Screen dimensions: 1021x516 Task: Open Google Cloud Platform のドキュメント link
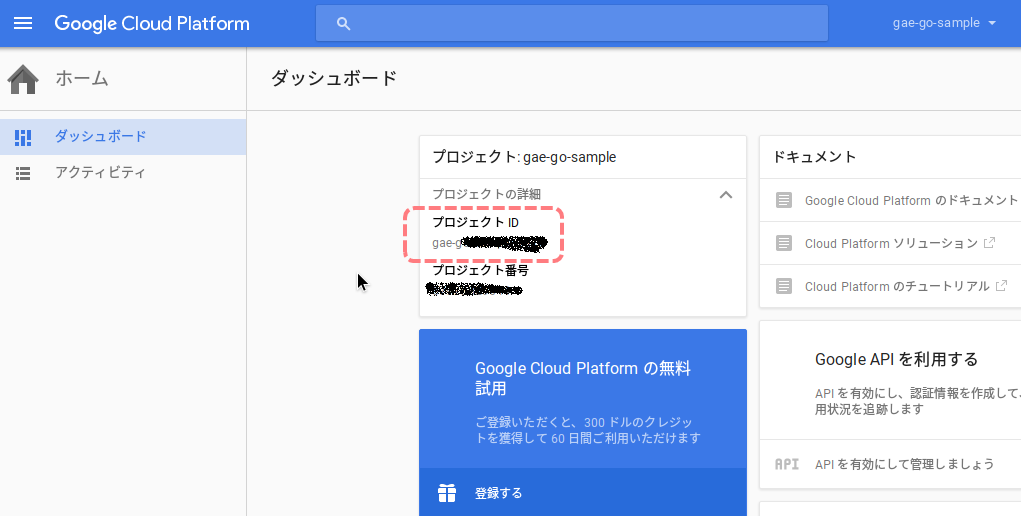click(912, 201)
